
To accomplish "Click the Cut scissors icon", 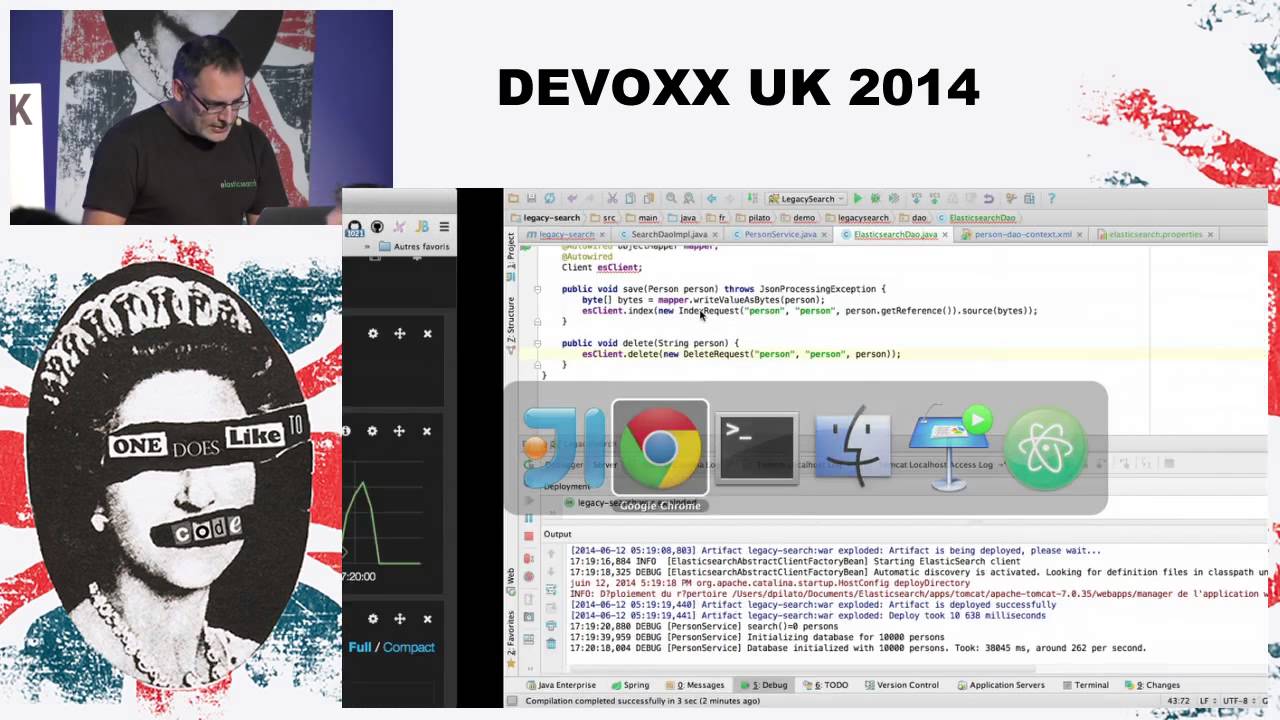I will coord(613,199).
